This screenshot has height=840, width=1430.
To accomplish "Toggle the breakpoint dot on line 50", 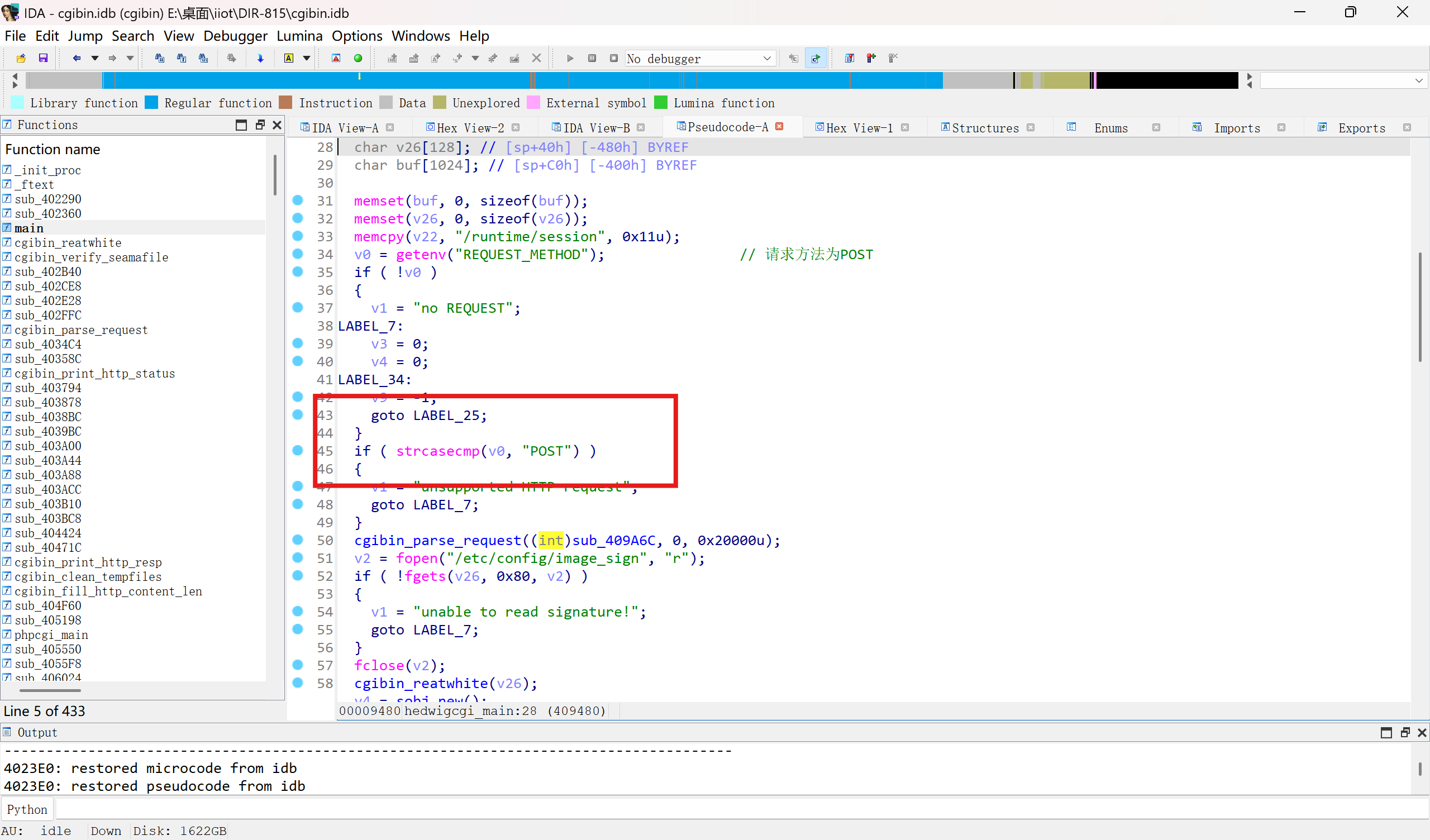I will coord(297,539).
